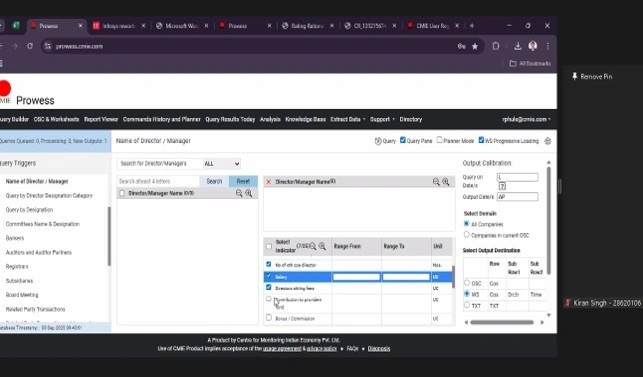Screen dimensions: 643x377
Task: Bookmark this page with the star icon
Action: pyautogui.click(x=475, y=46)
